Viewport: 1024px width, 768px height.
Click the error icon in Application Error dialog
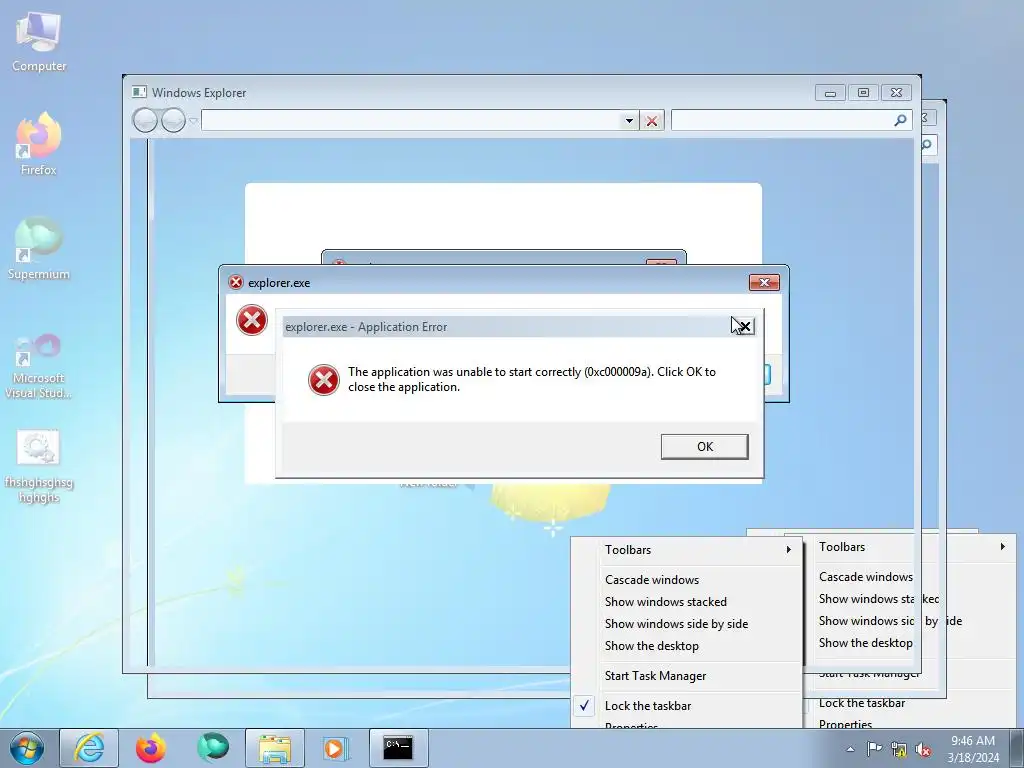(x=324, y=380)
